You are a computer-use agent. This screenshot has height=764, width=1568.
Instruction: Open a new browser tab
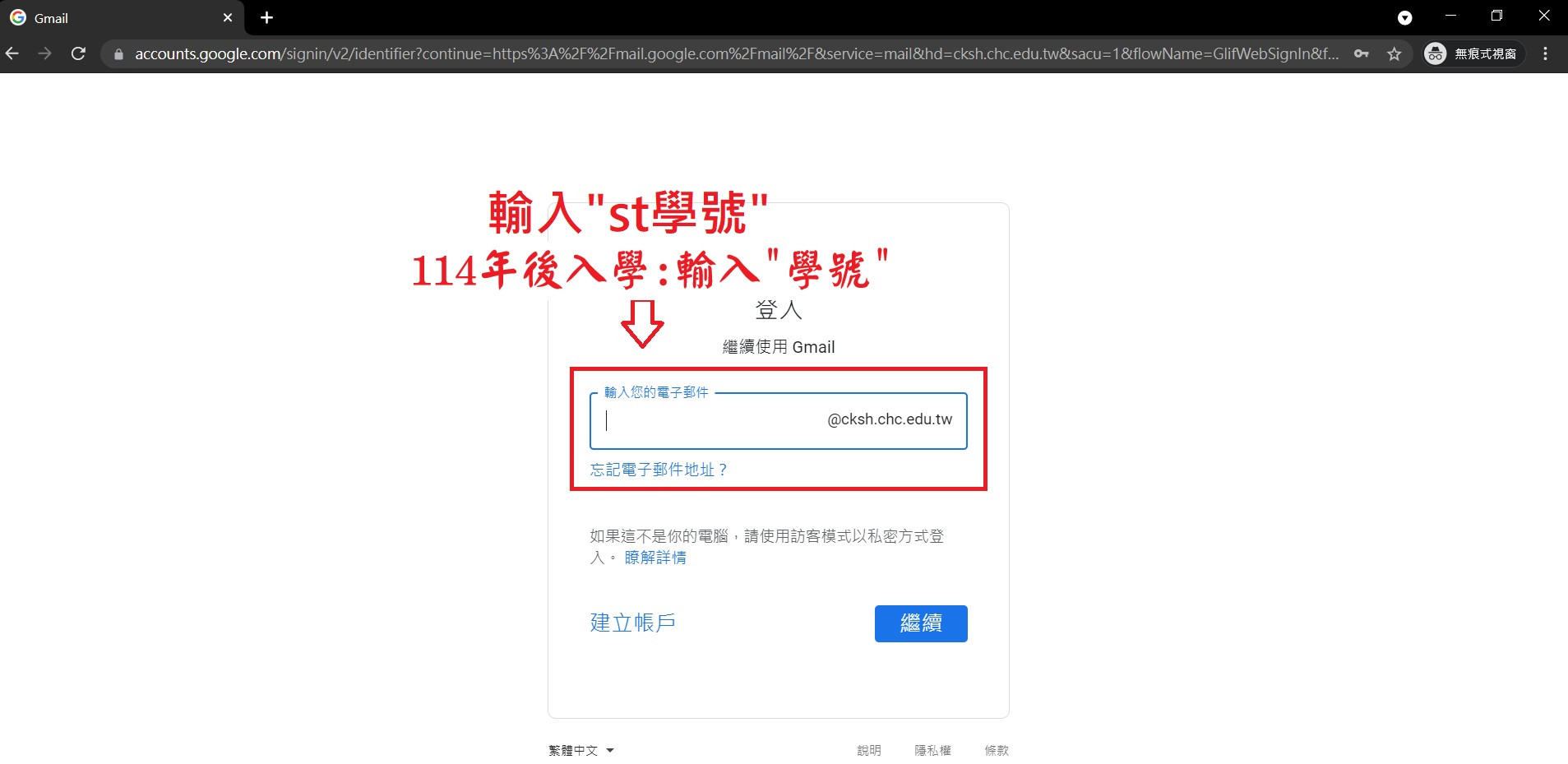click(x=266, y=17)
